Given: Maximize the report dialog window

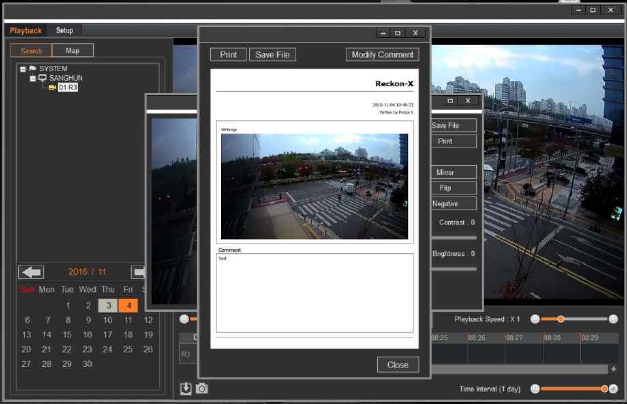Looking at the screenshot, I should click(x=397, y=33).
